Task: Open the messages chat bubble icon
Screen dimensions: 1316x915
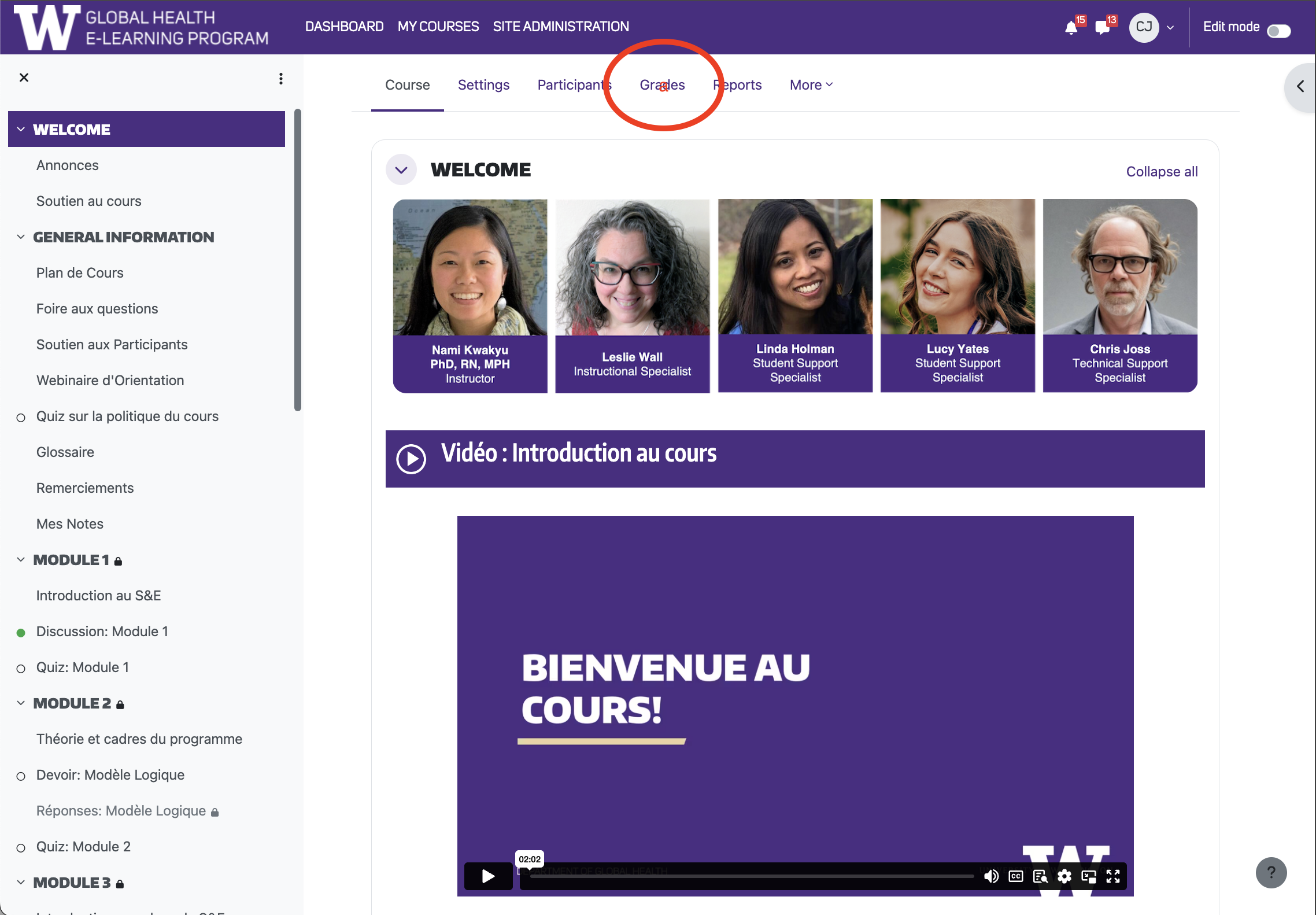Action: pos(1102,27)
